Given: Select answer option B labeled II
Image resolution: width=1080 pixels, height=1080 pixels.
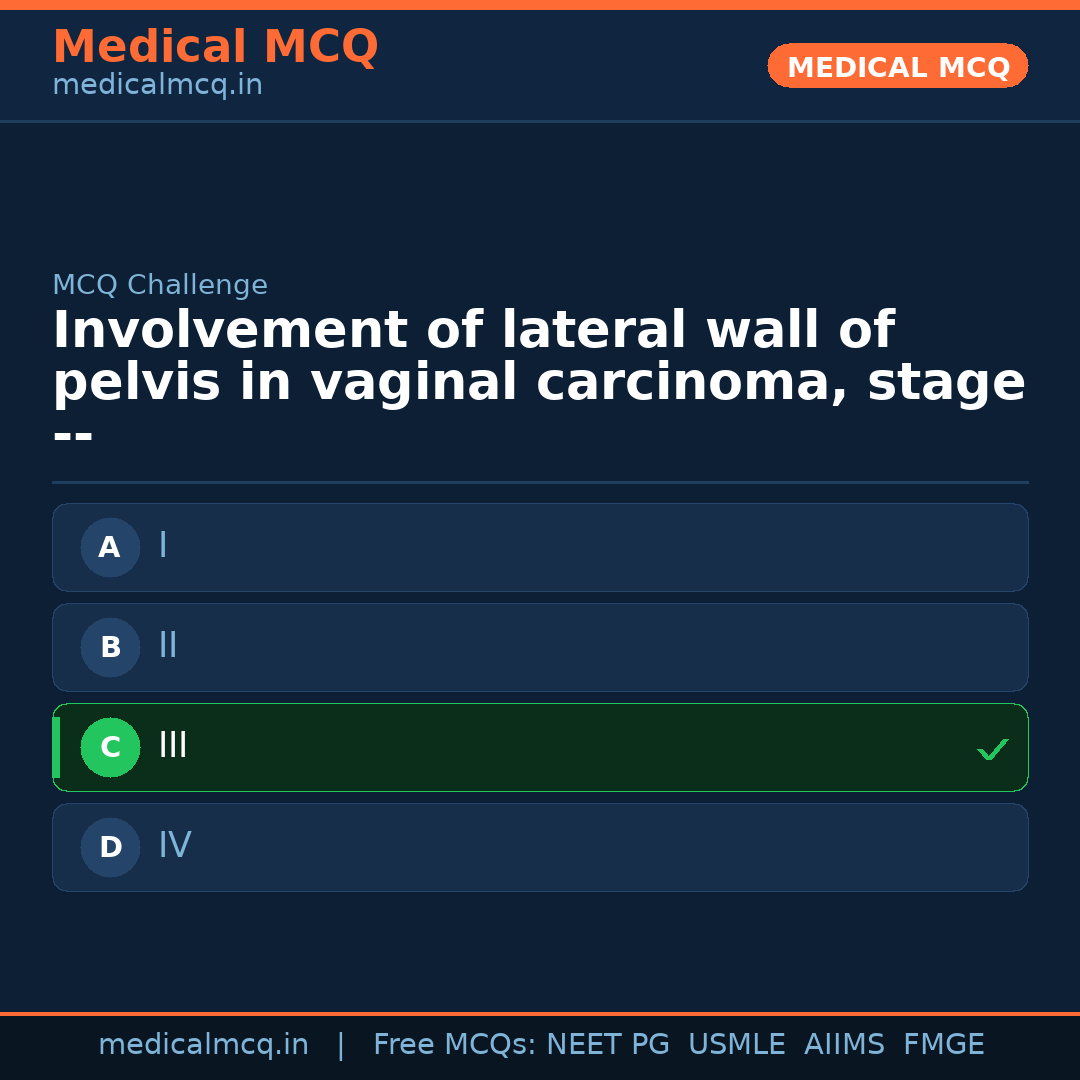Looking at the screenshot, I should pos(540,647).
